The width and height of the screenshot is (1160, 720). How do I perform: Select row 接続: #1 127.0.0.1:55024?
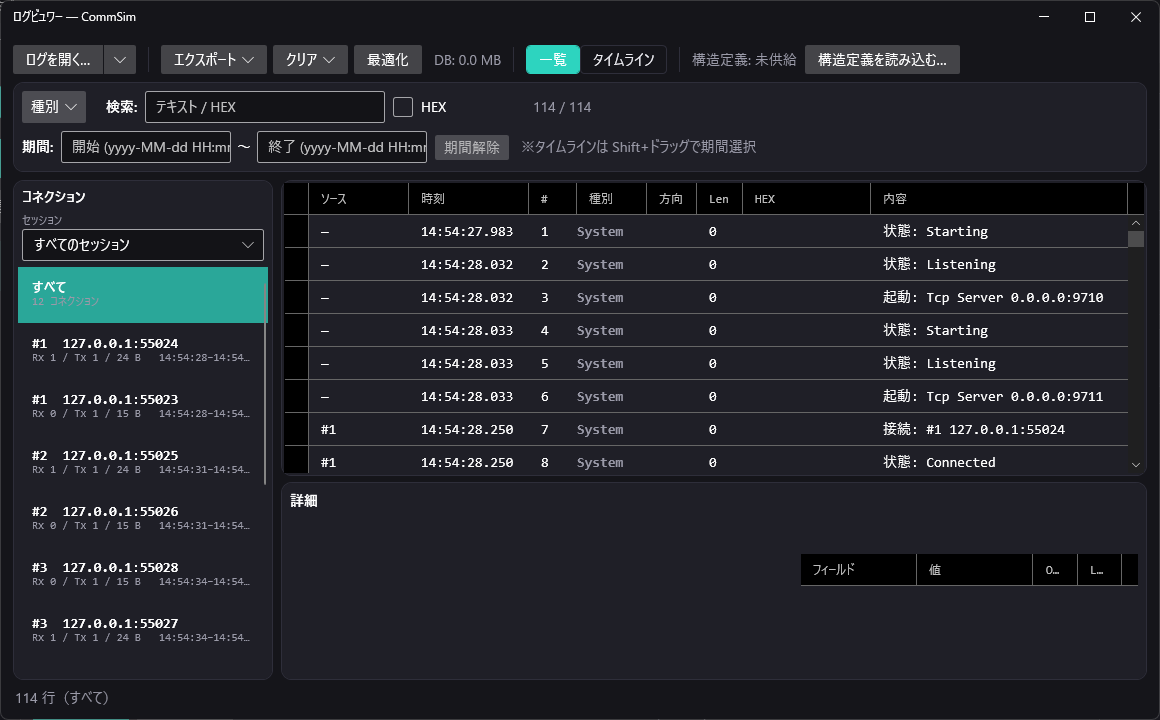tap(707, 429)
